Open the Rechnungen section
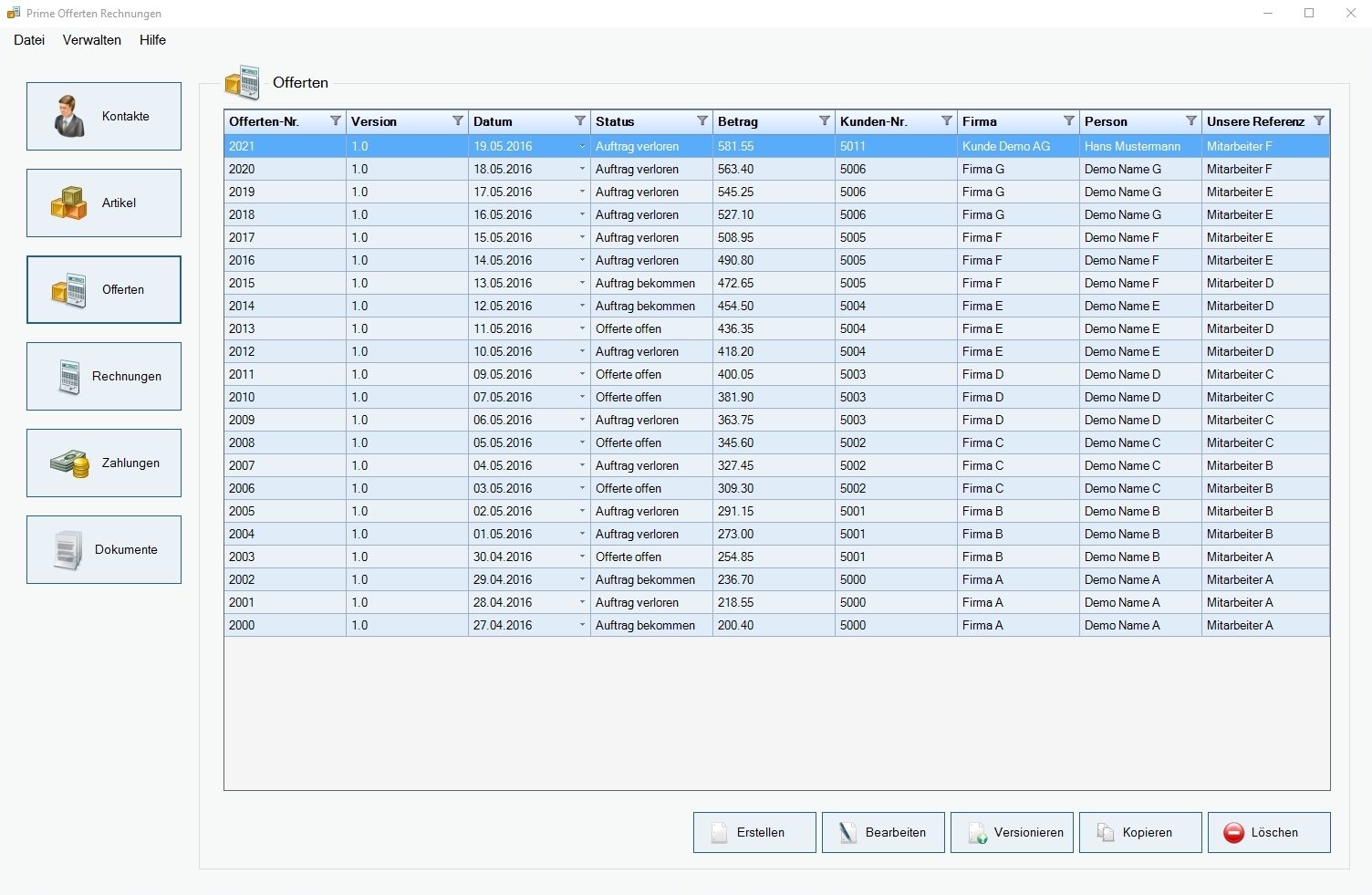Viewport: 1372px width, 895px height. 104,377
